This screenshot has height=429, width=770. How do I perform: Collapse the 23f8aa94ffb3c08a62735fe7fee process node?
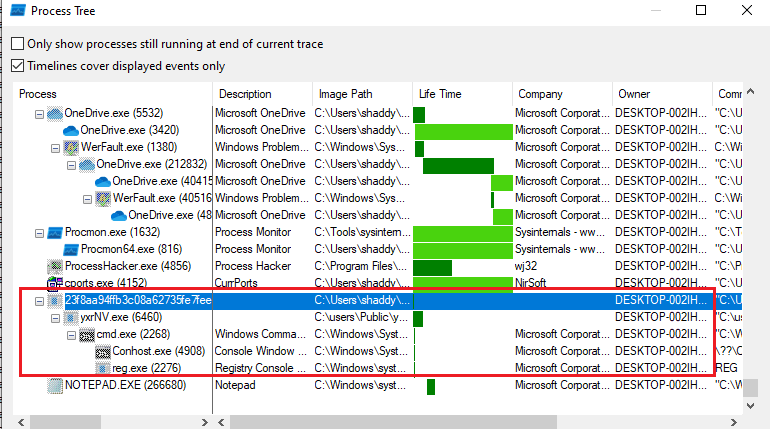(x=39, y=301)
